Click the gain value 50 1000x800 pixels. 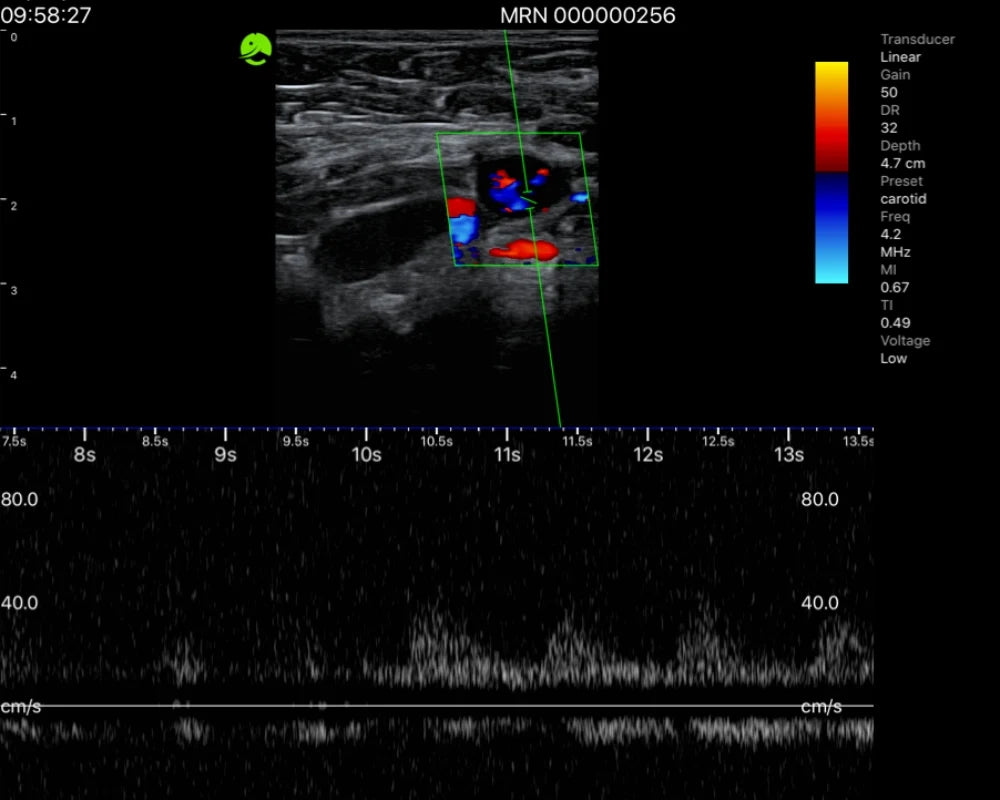[888, 93]
